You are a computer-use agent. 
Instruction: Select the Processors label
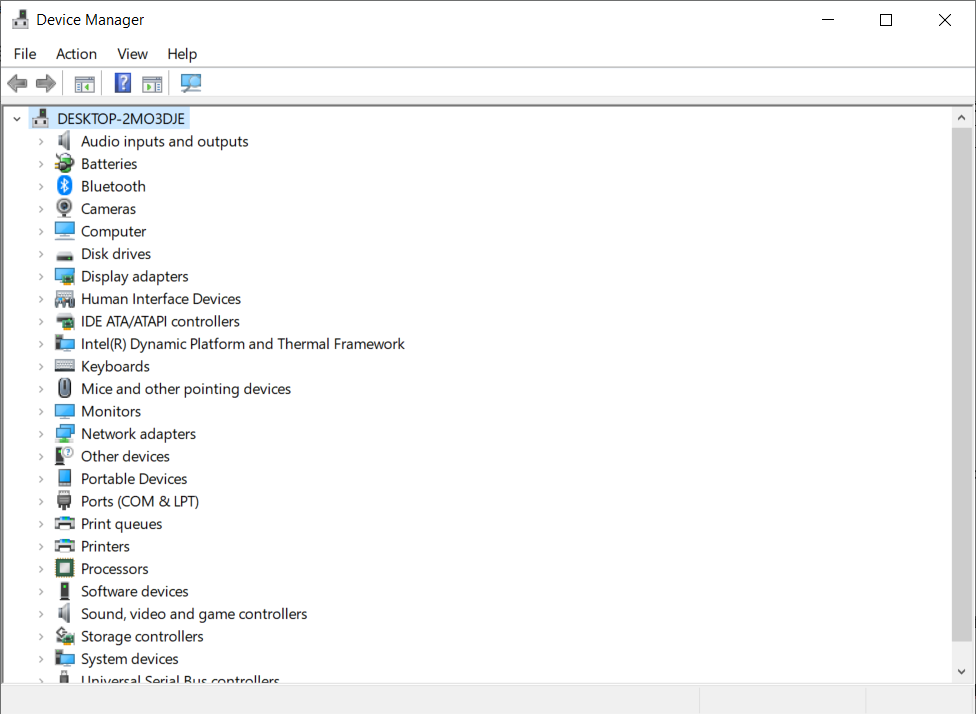click(115, 568)
